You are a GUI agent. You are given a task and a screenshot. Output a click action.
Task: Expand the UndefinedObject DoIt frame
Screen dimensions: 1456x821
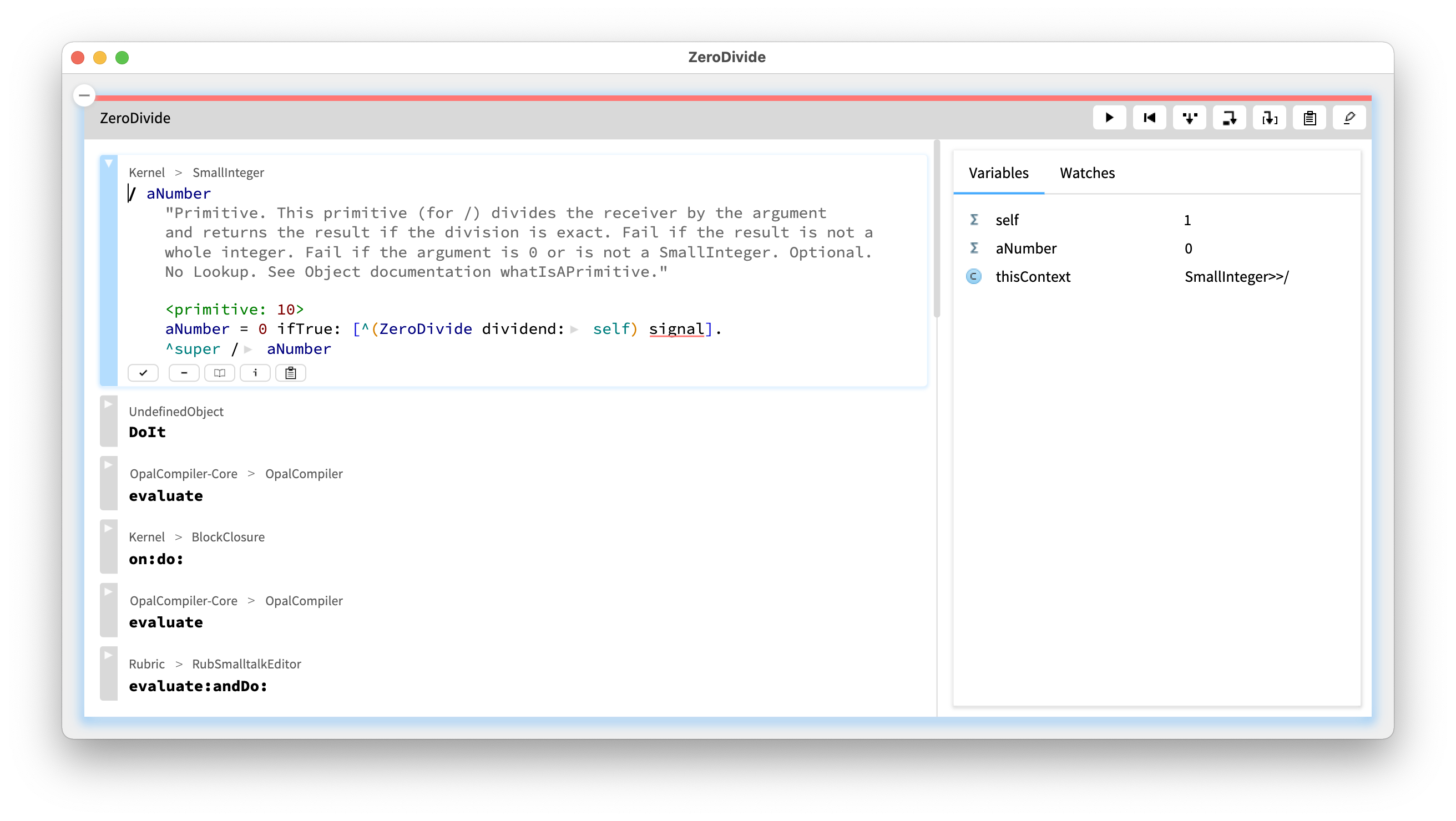pos(109,403)
